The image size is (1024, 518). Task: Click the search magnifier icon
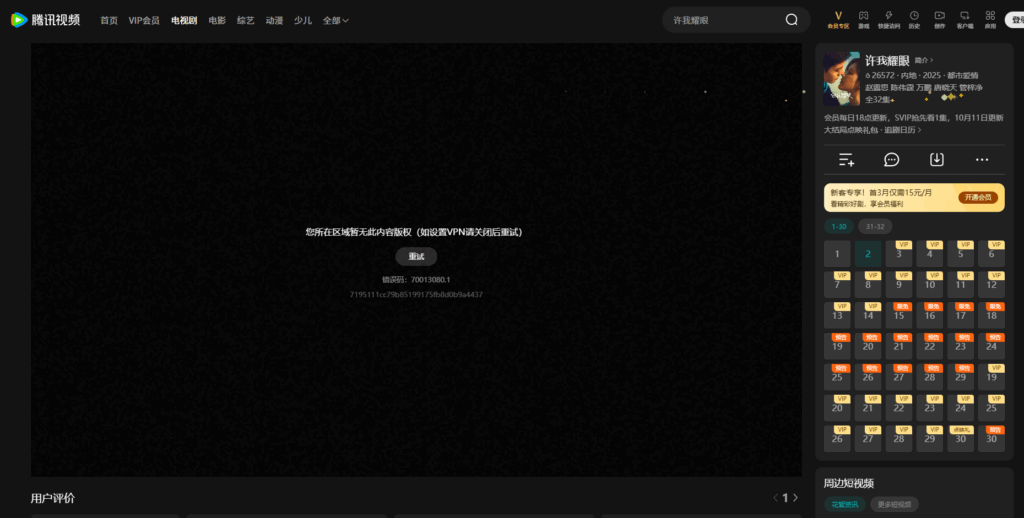pyautogui.click(x=792, y=20)
